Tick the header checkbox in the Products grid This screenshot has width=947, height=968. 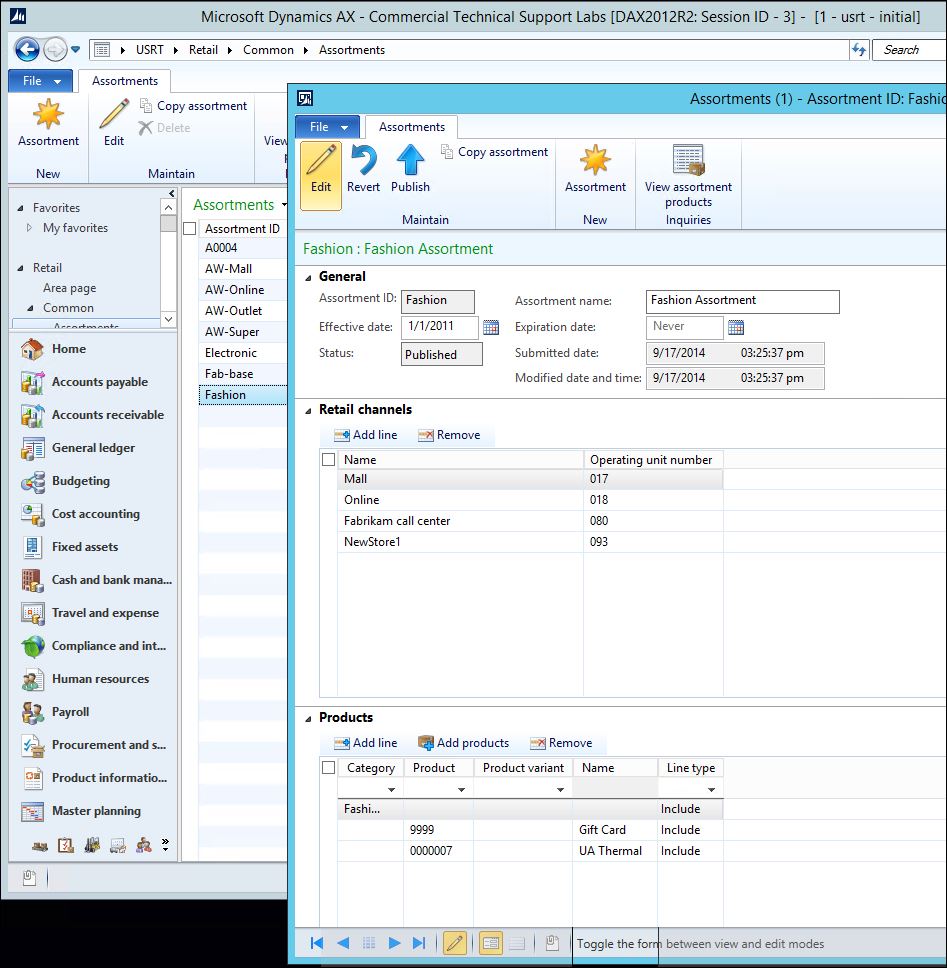pos(329,767)
